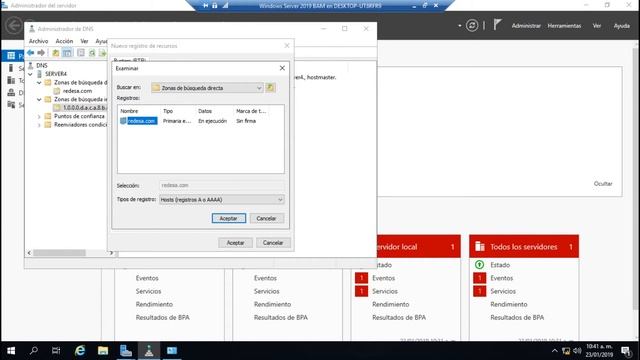Open the notifications dropdown arrow in Server Manager

(x=460, y=26)
